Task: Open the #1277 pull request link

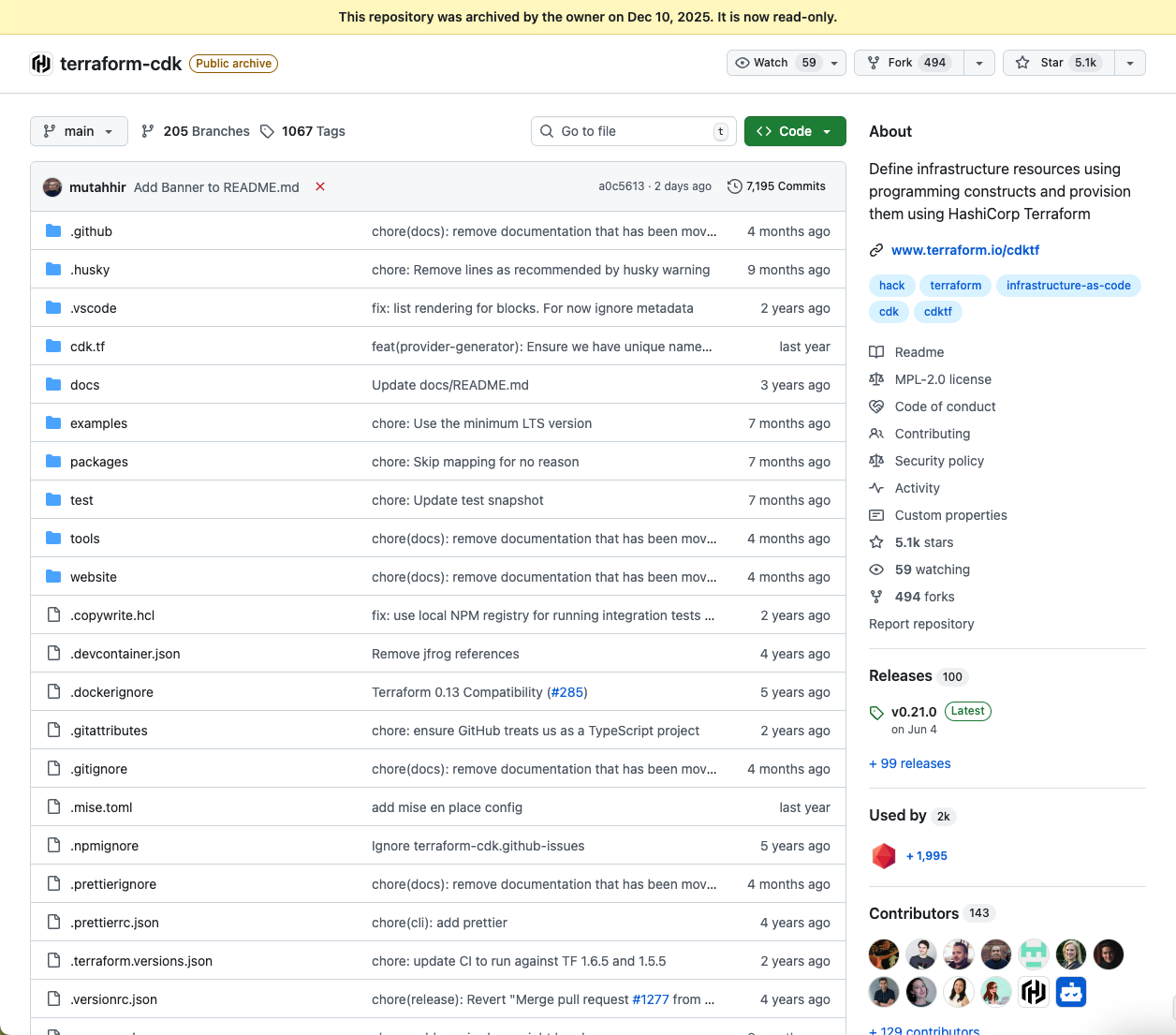Action: click(651, 999)
